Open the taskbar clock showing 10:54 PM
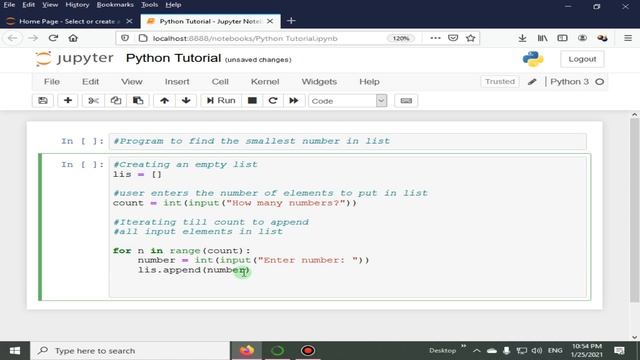Screen dimensions: 640x360 point(587,351)
